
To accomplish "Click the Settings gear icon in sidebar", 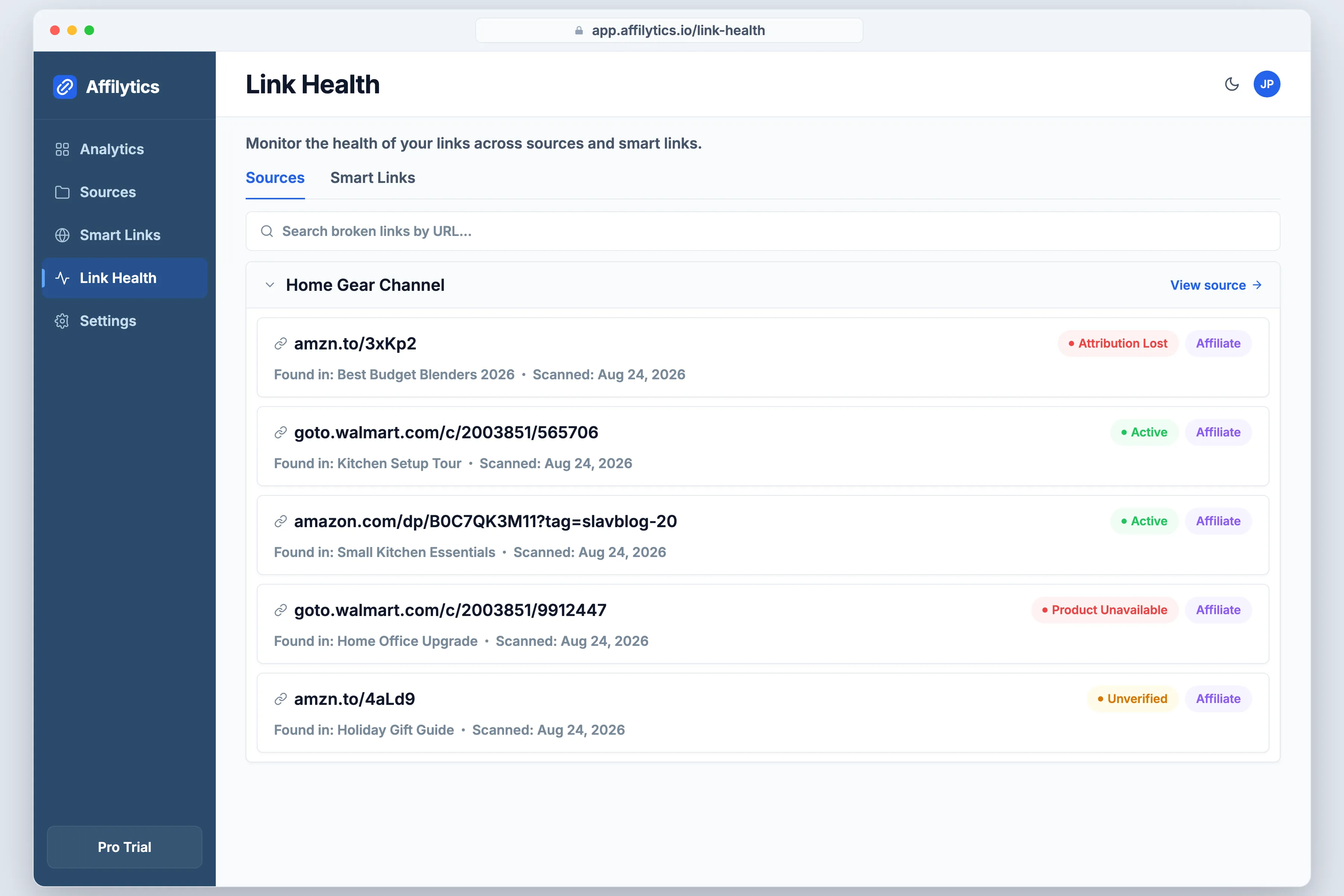I will (x=62, y=321).
